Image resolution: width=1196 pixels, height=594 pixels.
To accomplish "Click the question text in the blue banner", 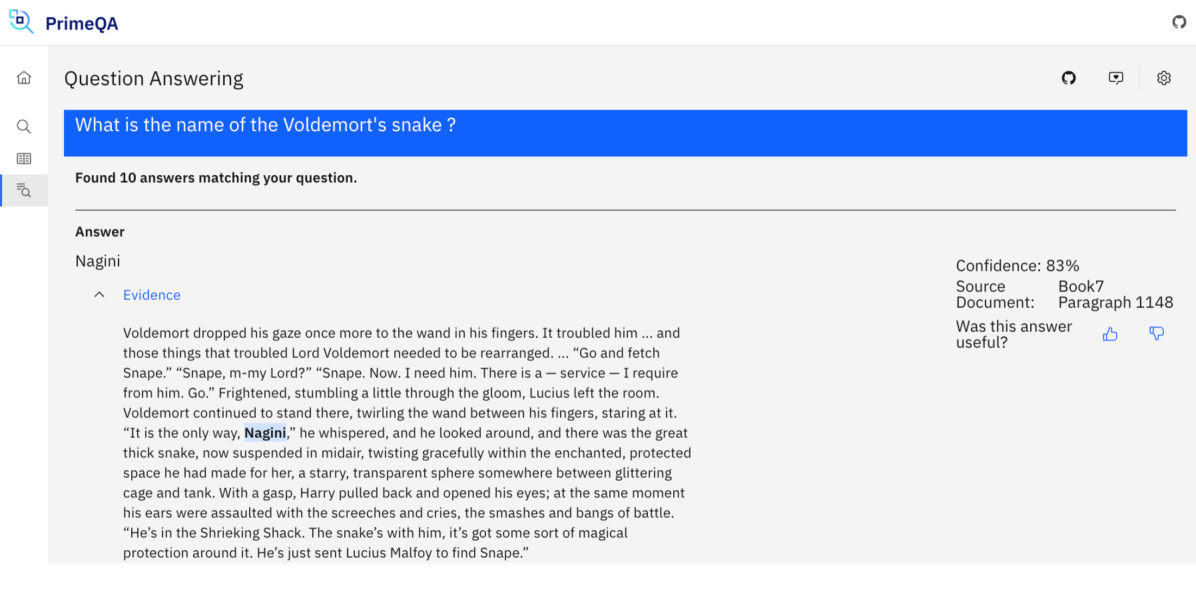I will (265, 125).
